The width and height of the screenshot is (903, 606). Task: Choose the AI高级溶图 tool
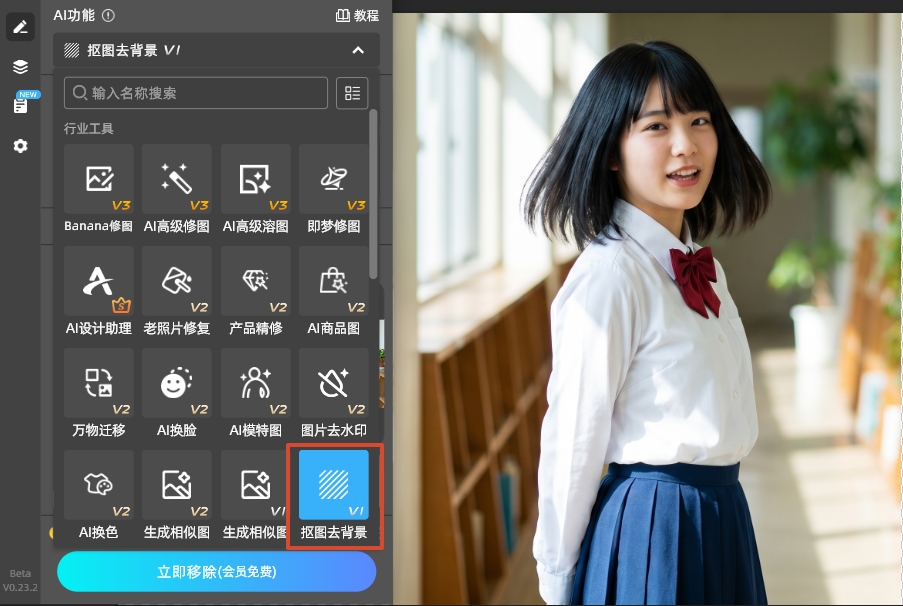[x=256, y=188]
